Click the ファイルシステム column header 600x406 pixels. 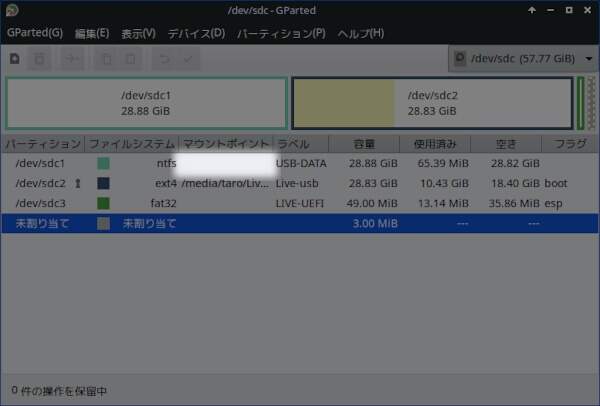(132, 144)
